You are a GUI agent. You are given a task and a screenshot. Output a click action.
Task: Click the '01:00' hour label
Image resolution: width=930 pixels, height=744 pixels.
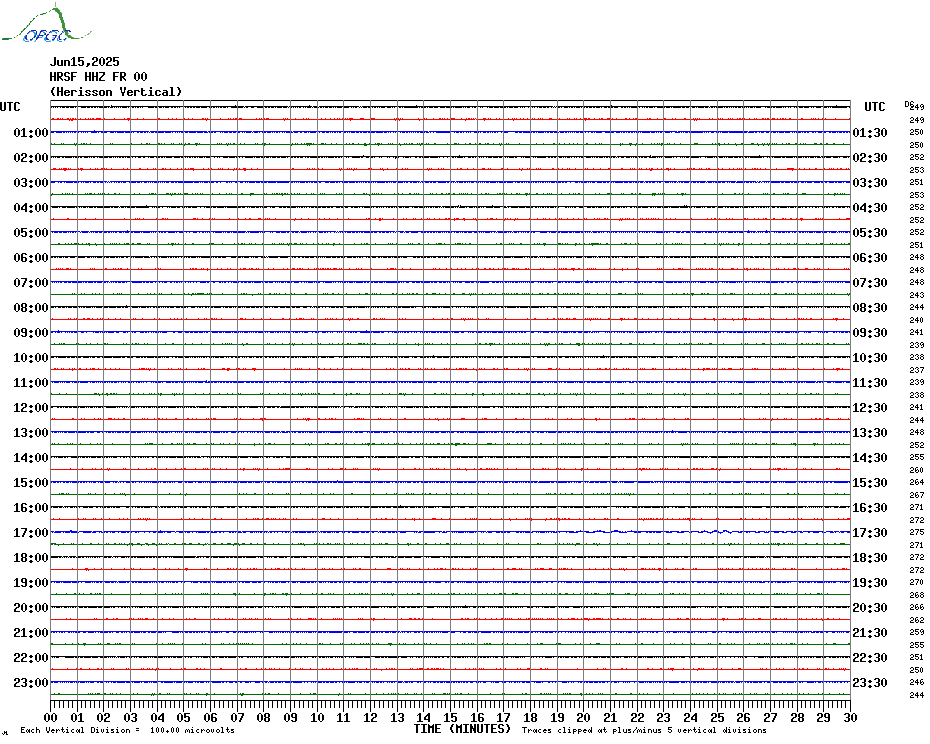[x=31, y=132]
